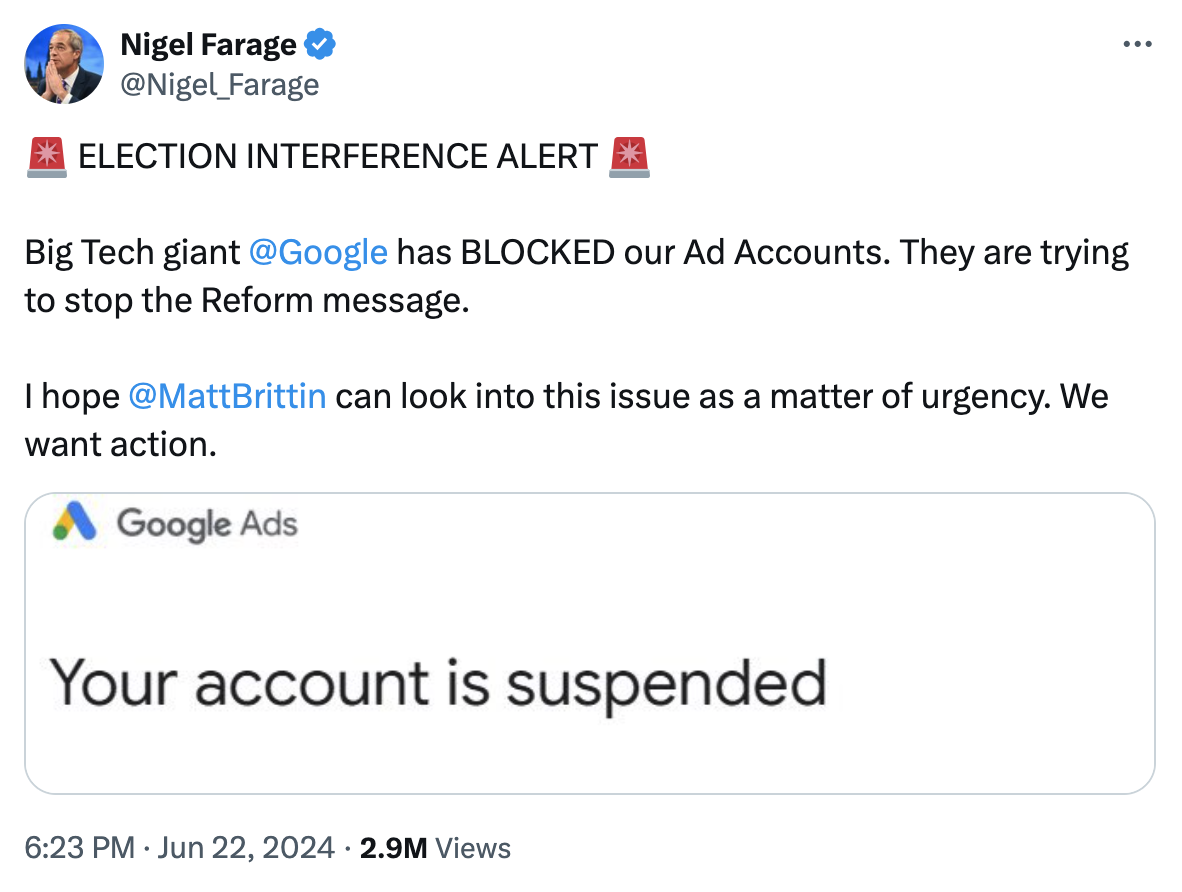1182x892 pixels.
Task: Click the "Reform message" phrase in the tweet
Action: pos(334,300)
